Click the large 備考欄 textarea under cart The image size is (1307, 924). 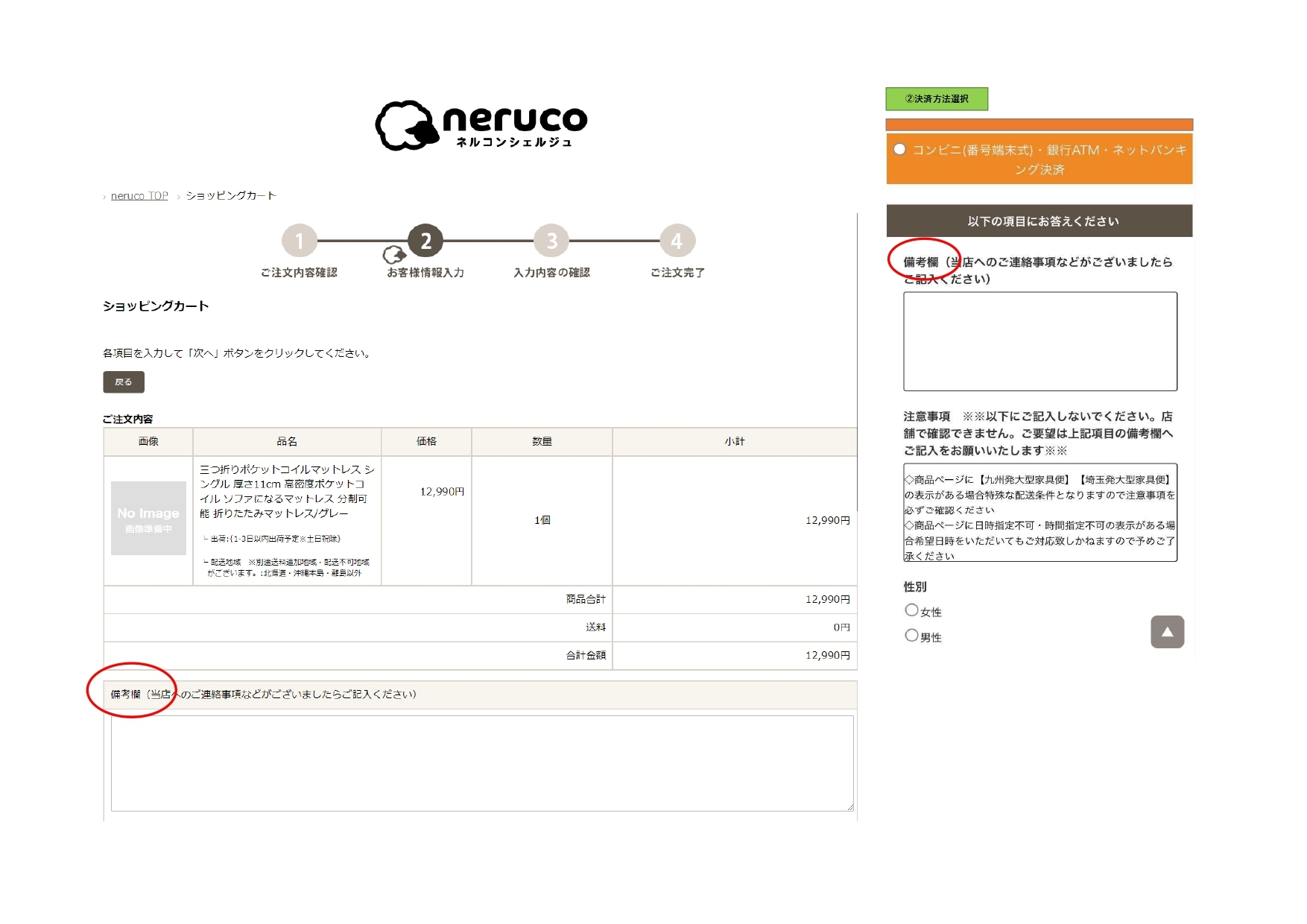coord(481,763)
